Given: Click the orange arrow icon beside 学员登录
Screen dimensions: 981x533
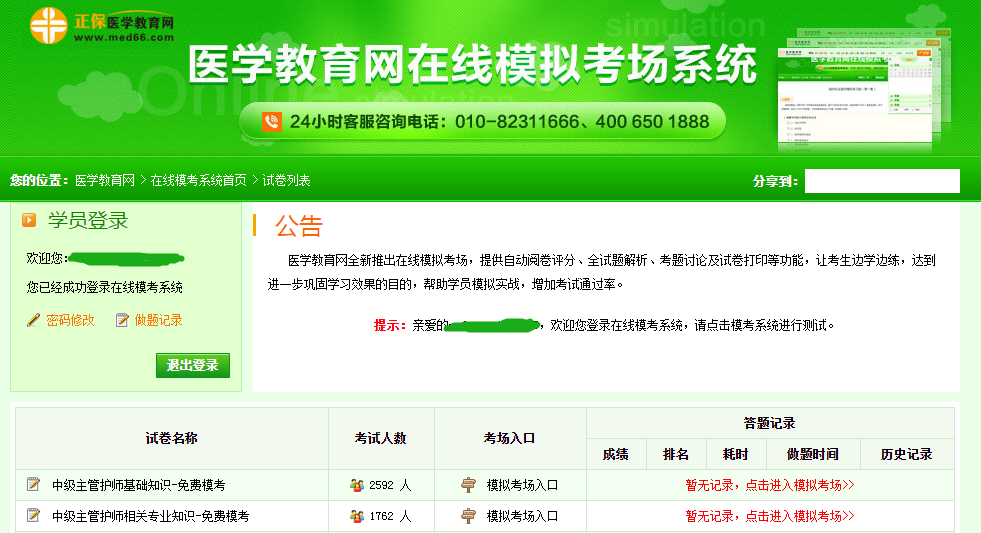Looking at the screenshot, I should click(29, 221).
